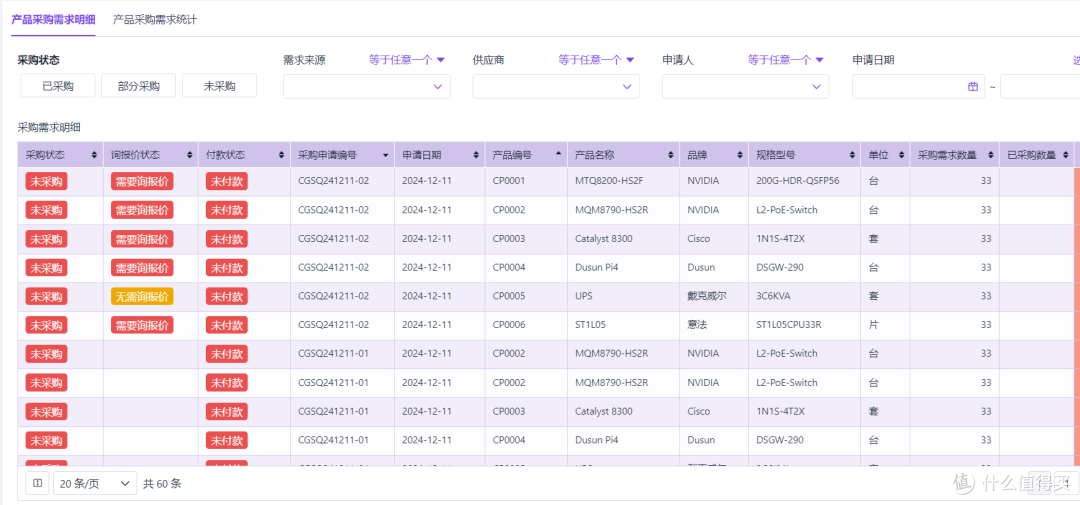Expand the 需求来源 select box
The image size is (1080, 505).
(x=366, y=86)
